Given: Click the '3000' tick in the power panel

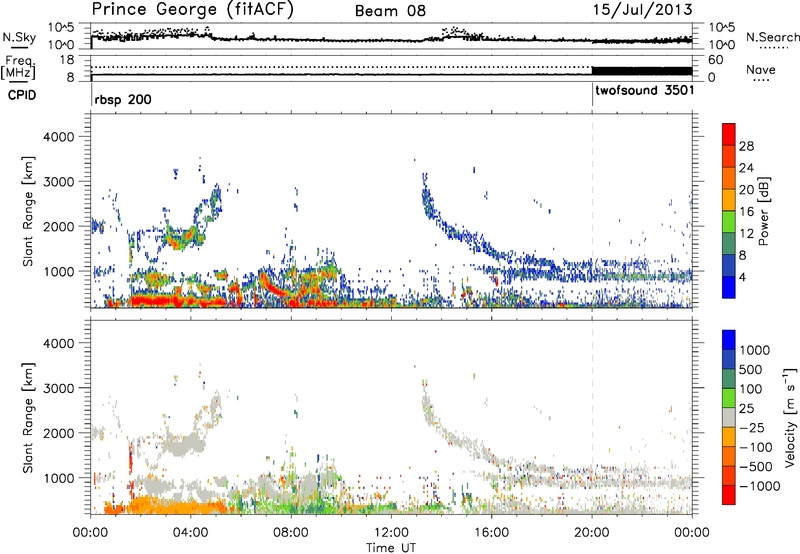Looking at the screenshot, I should point(59,182).
